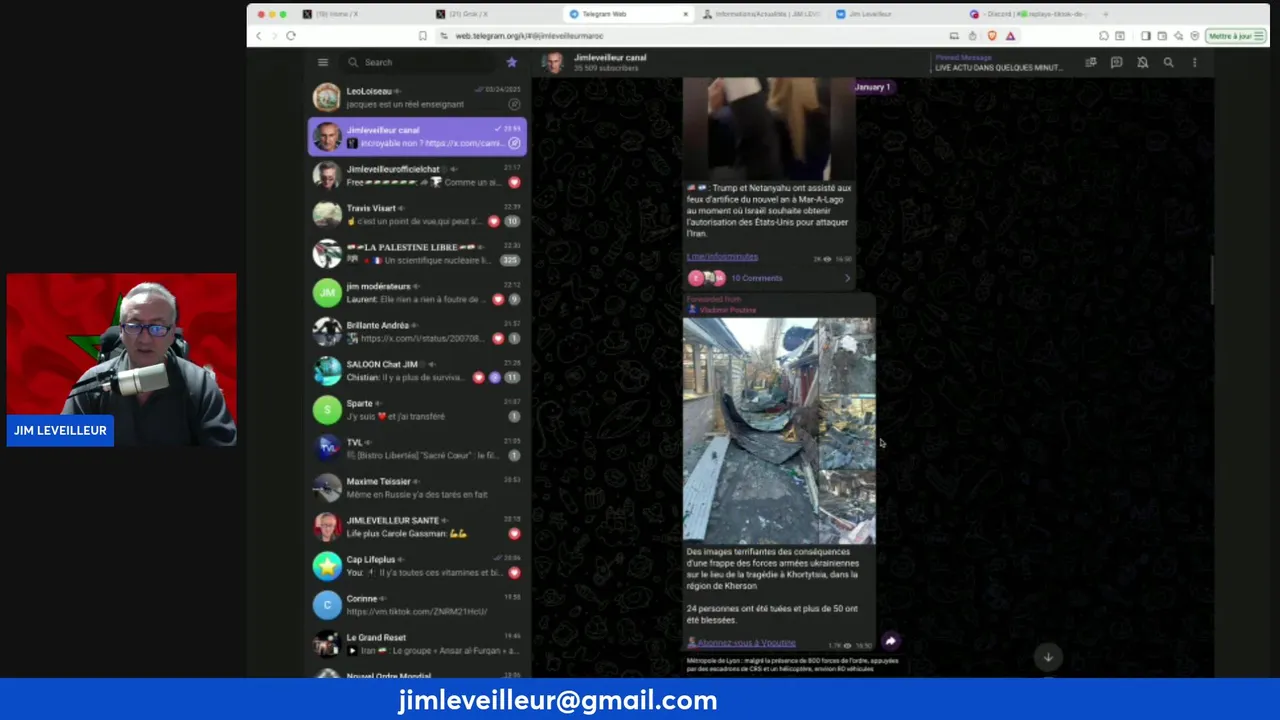This screenshot has height=720, width=1280.
Task: Open the three-dot more options menu
Action: pyautogui.click(x=1194, y=63)
